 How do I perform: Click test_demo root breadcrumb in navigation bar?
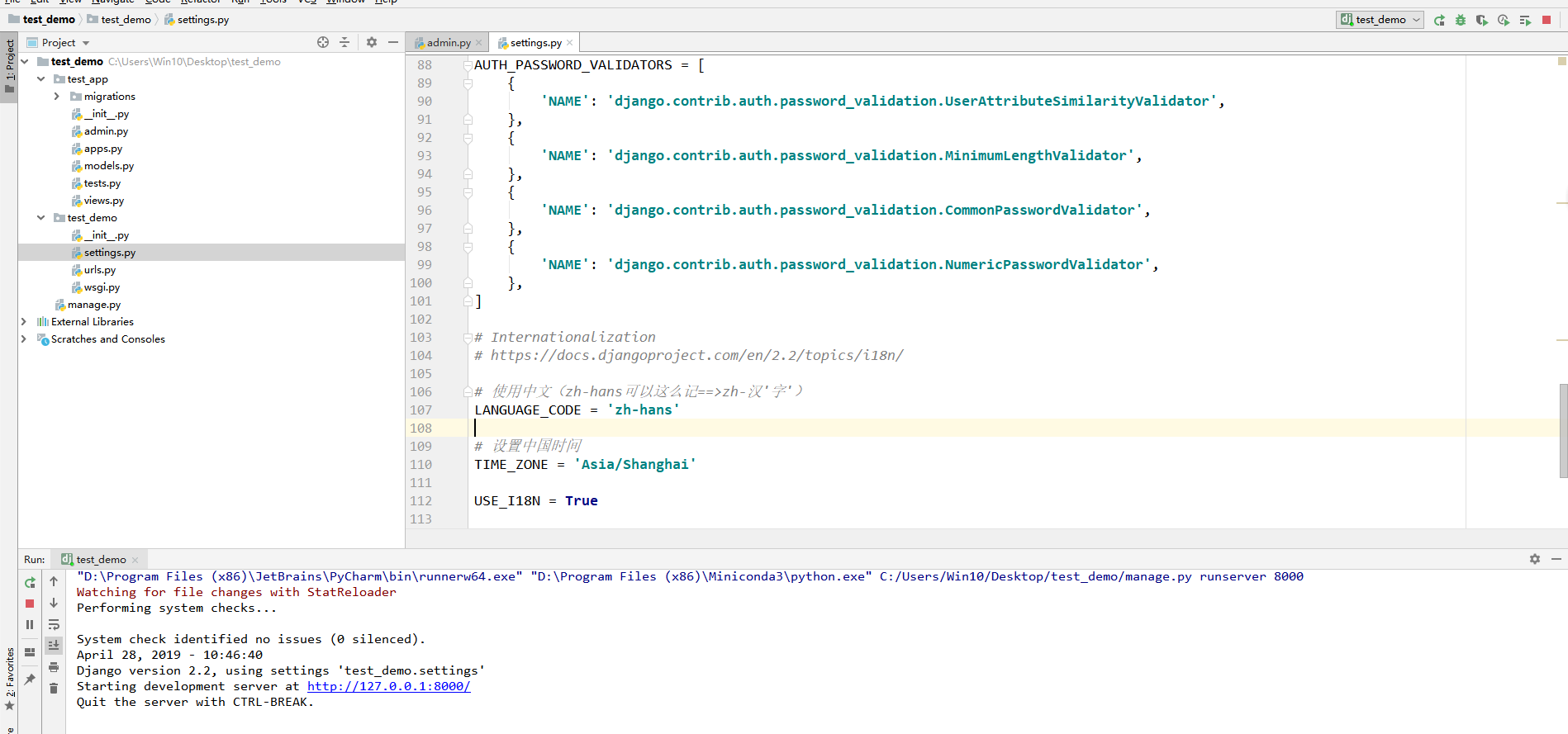pyautogui.click(x=42, y=19)
